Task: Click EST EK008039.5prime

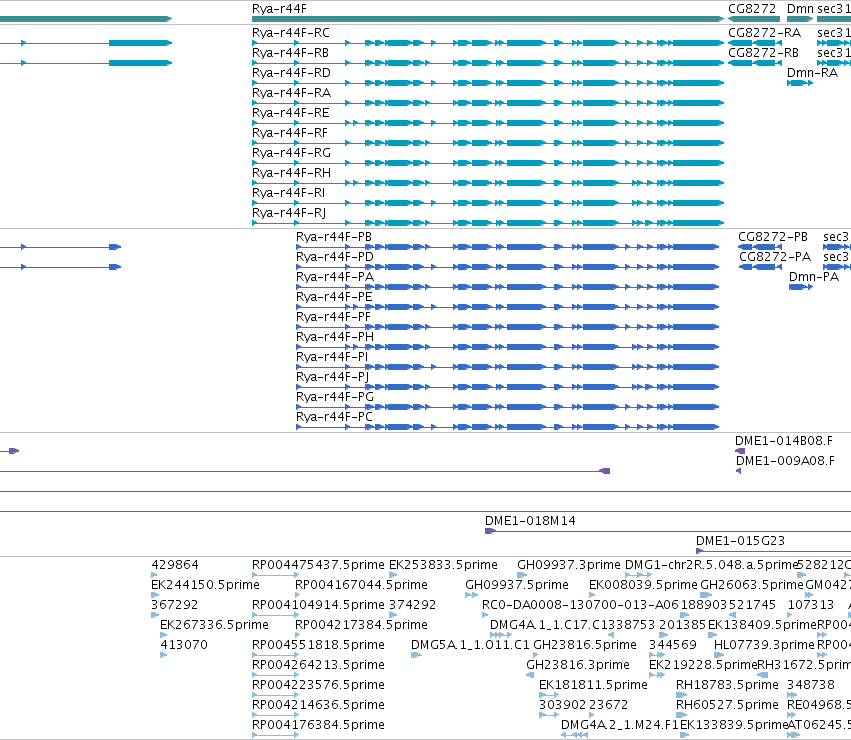Action: pyautogui.click(x=643, y=586)
